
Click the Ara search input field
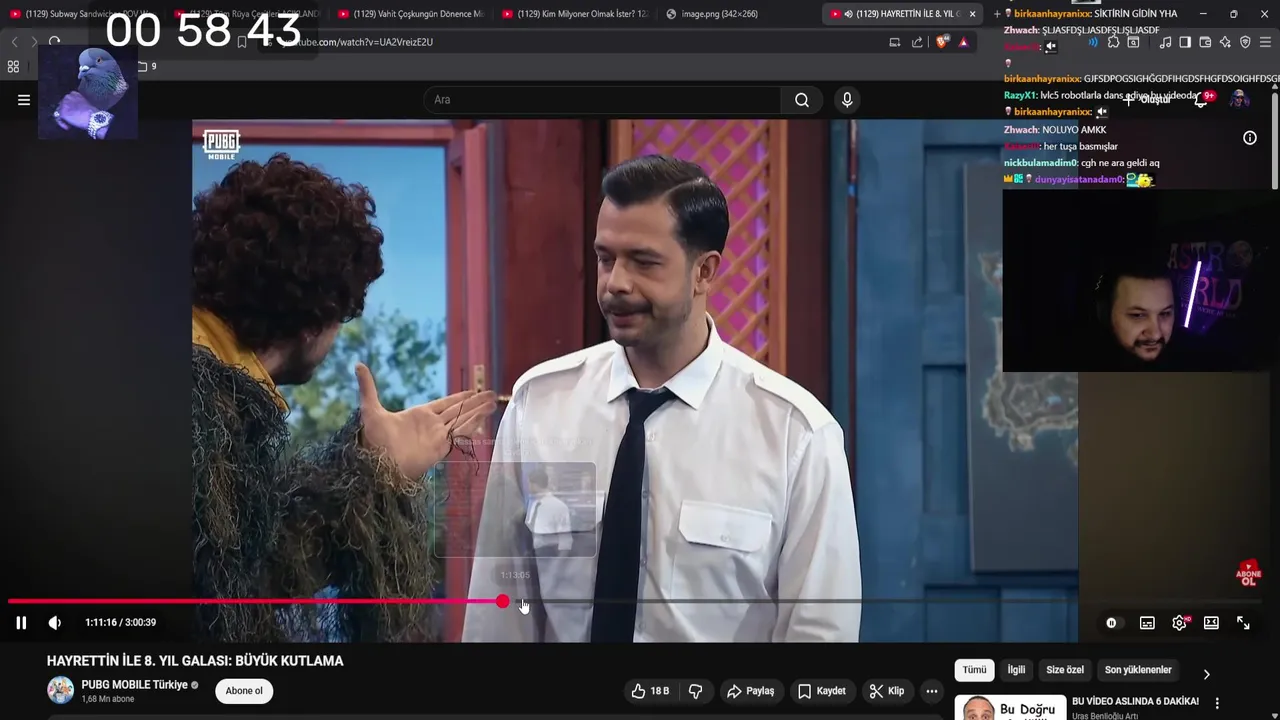click(x=603, y=100)
